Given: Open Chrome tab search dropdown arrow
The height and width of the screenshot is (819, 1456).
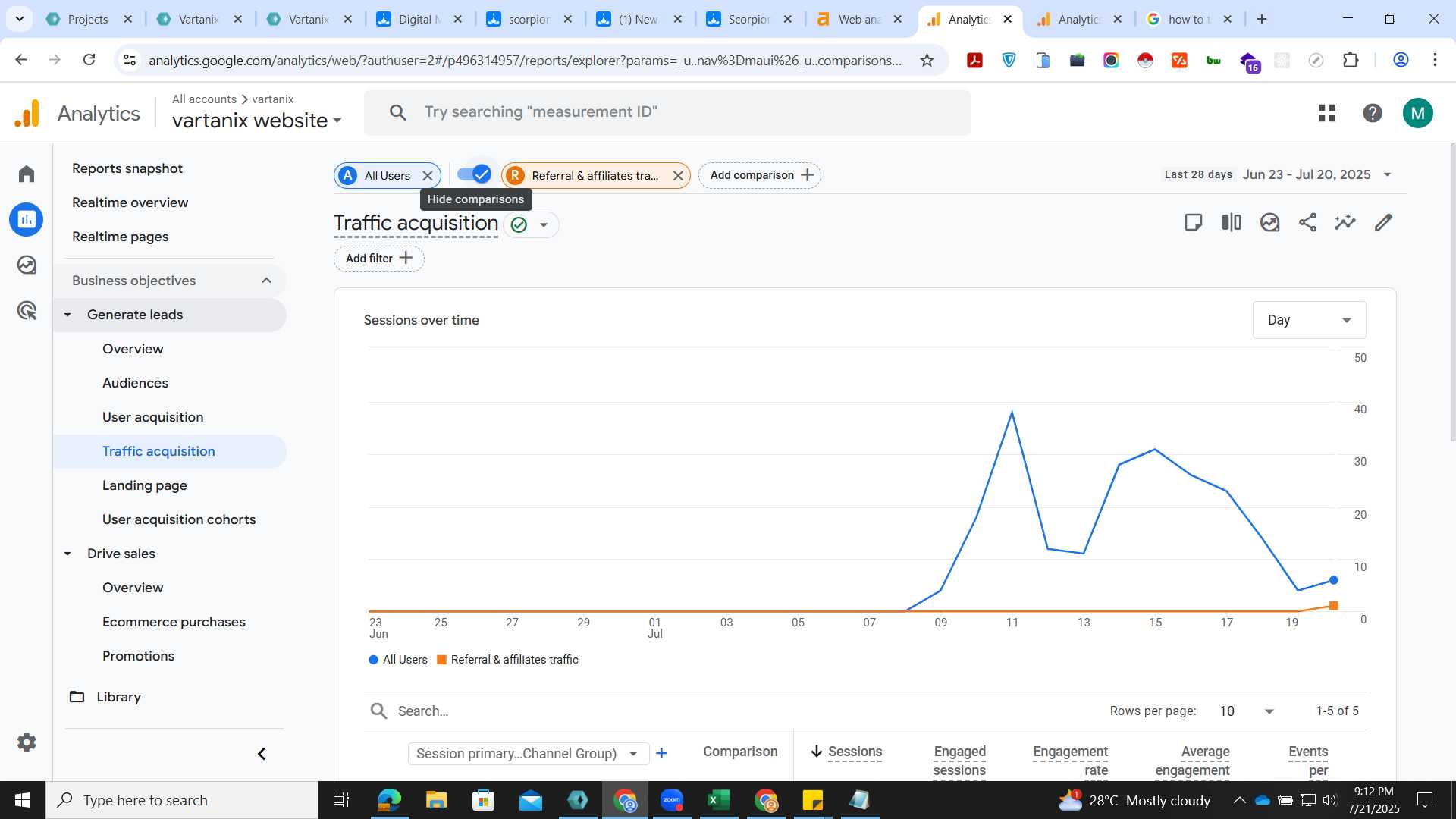Looking at the screenshot, I should click(19, 19).
